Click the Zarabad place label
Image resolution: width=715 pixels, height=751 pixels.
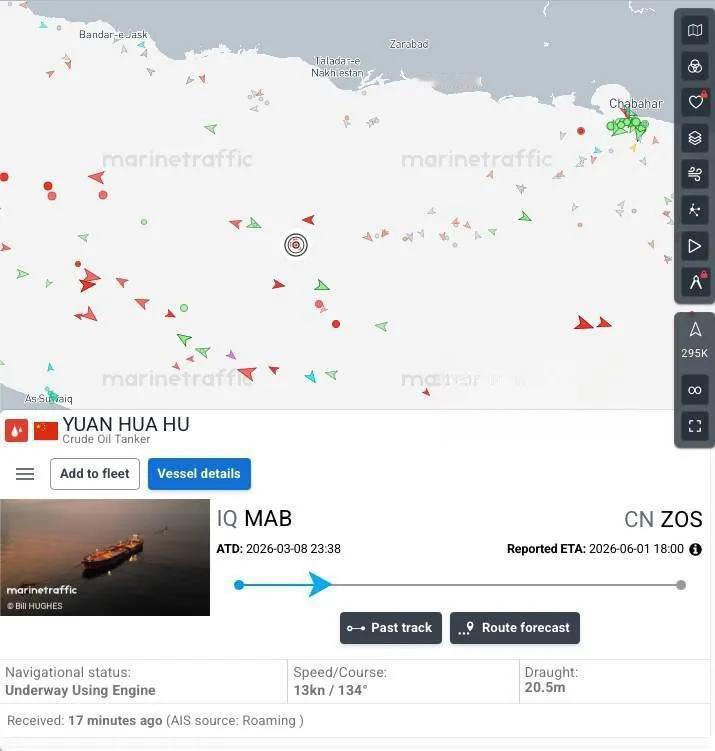pos(409,44)
